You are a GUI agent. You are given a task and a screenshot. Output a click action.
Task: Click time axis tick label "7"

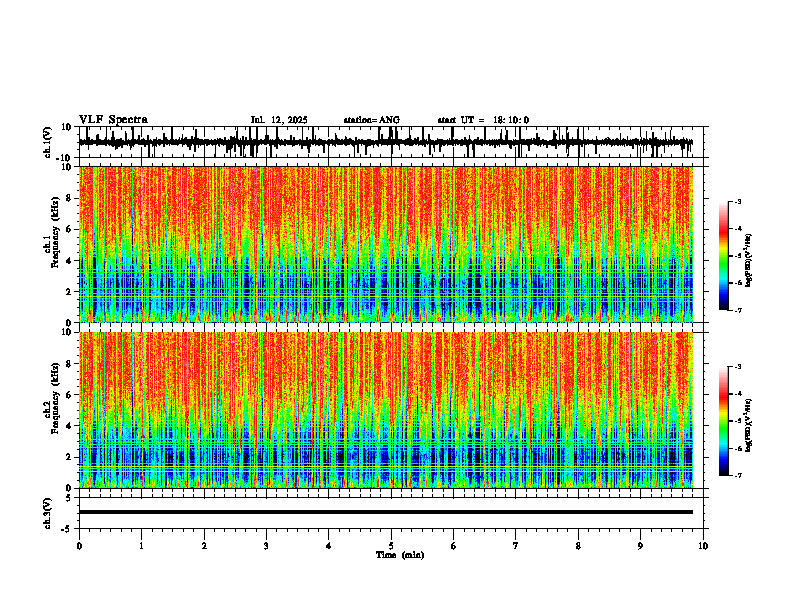516,546
